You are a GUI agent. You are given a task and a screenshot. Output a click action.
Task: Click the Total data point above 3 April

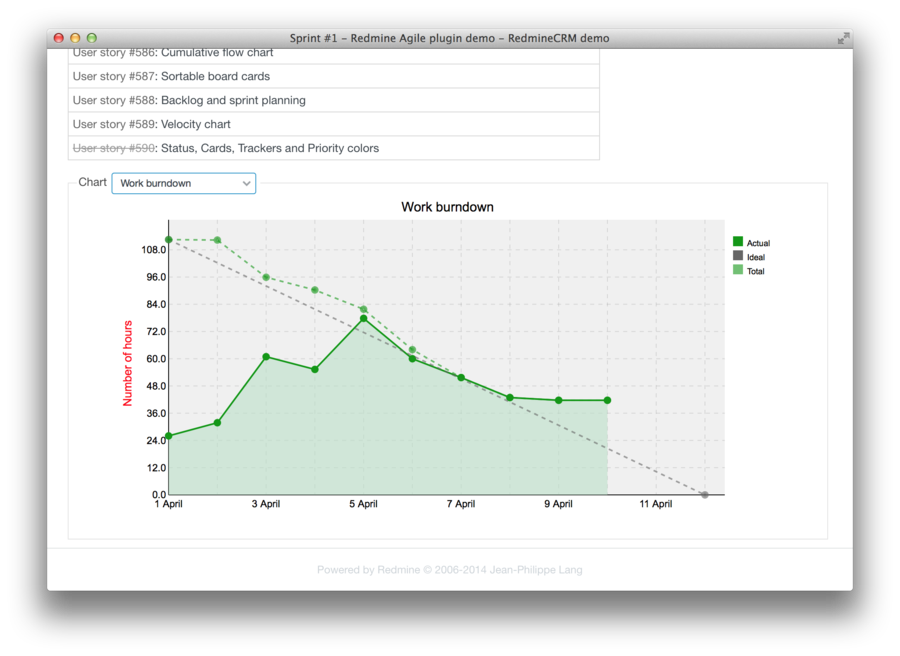pyautogui.click(x=266, y=277)
